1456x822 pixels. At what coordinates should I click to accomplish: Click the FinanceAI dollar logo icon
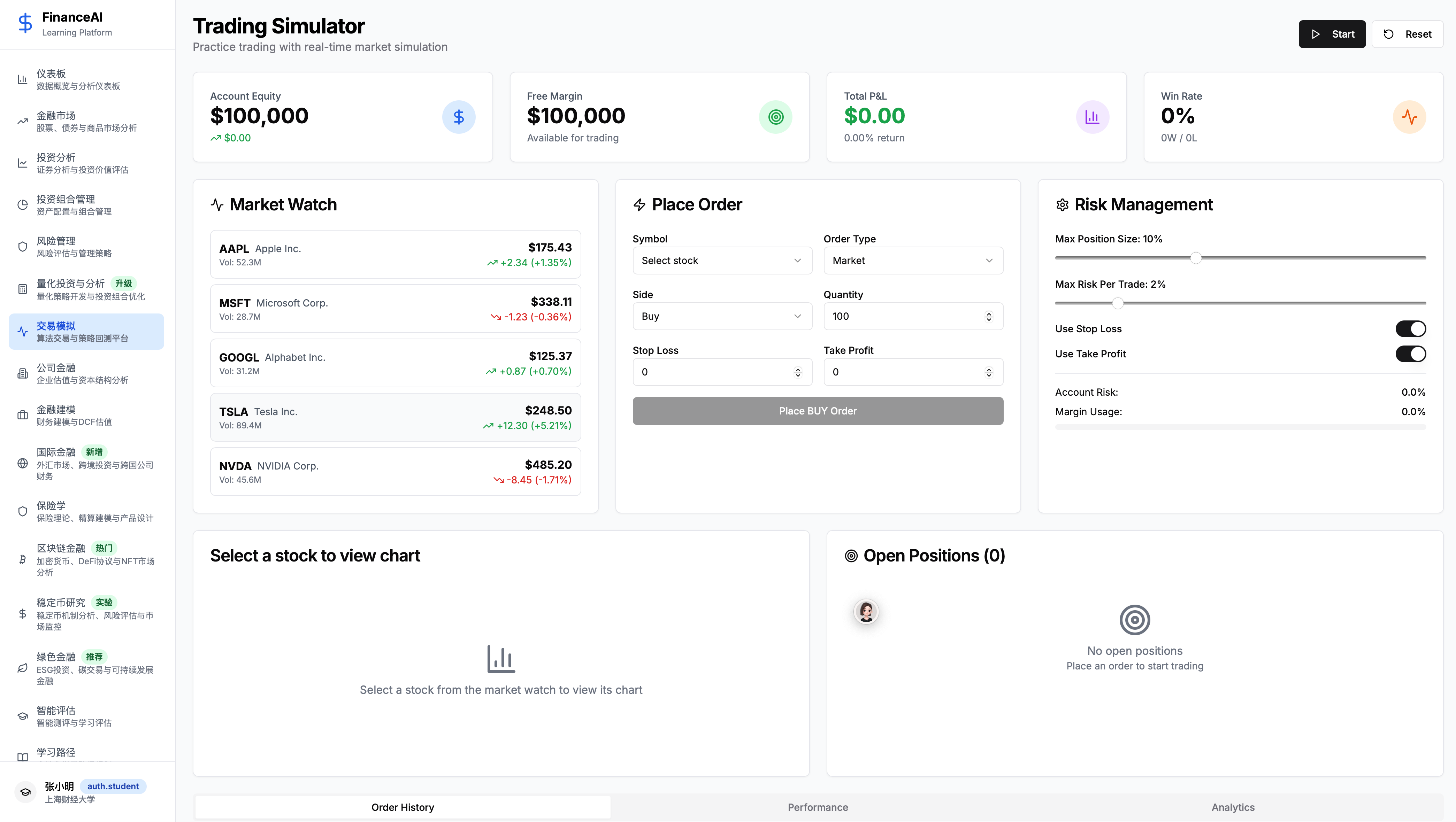25,24
